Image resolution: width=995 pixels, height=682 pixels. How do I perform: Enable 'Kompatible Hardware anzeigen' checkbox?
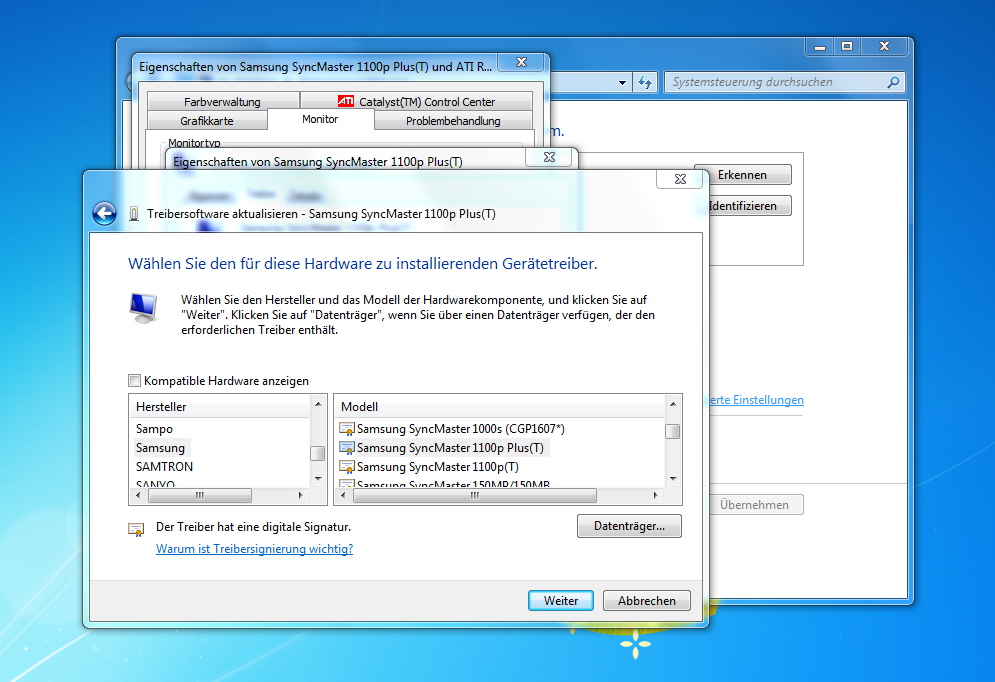135,381
